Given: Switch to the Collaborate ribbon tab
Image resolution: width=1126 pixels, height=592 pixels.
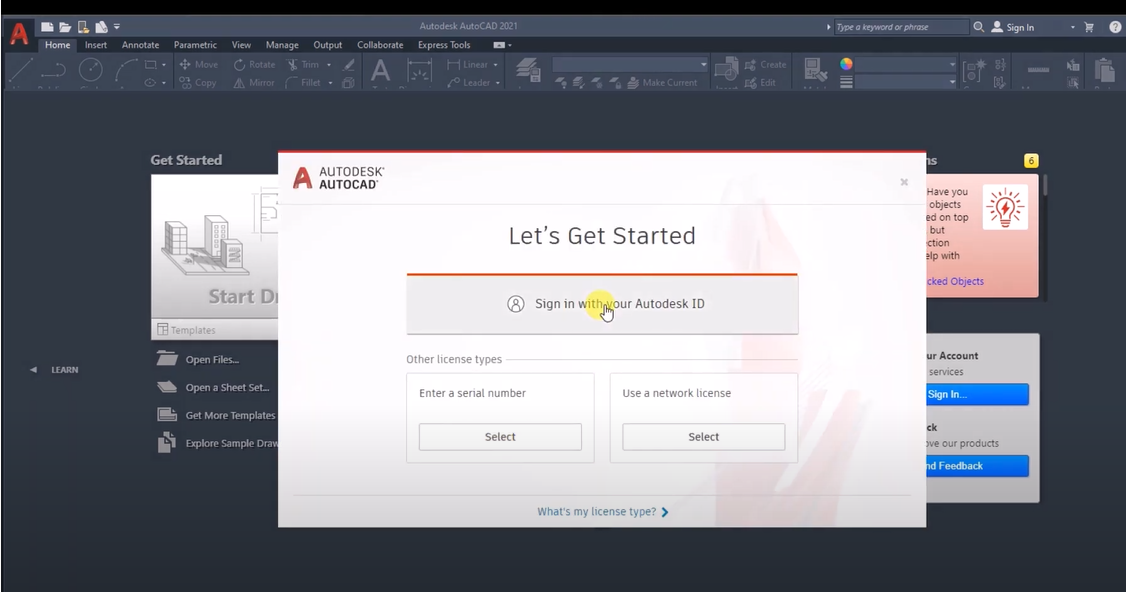Looking at the screenshot, I should point(380,45).
